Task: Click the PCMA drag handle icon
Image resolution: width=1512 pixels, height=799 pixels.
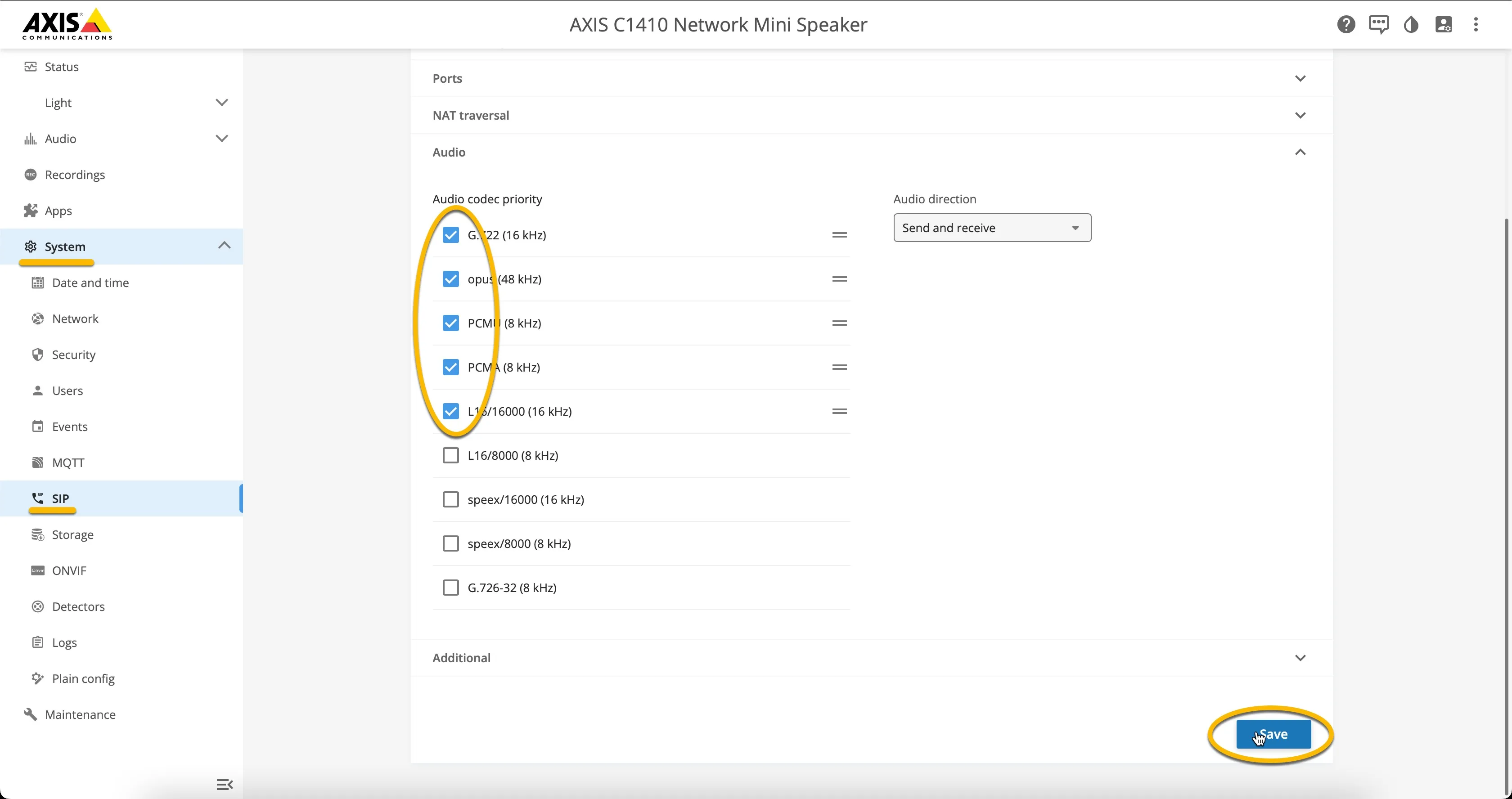Action: tap(839, 367)
